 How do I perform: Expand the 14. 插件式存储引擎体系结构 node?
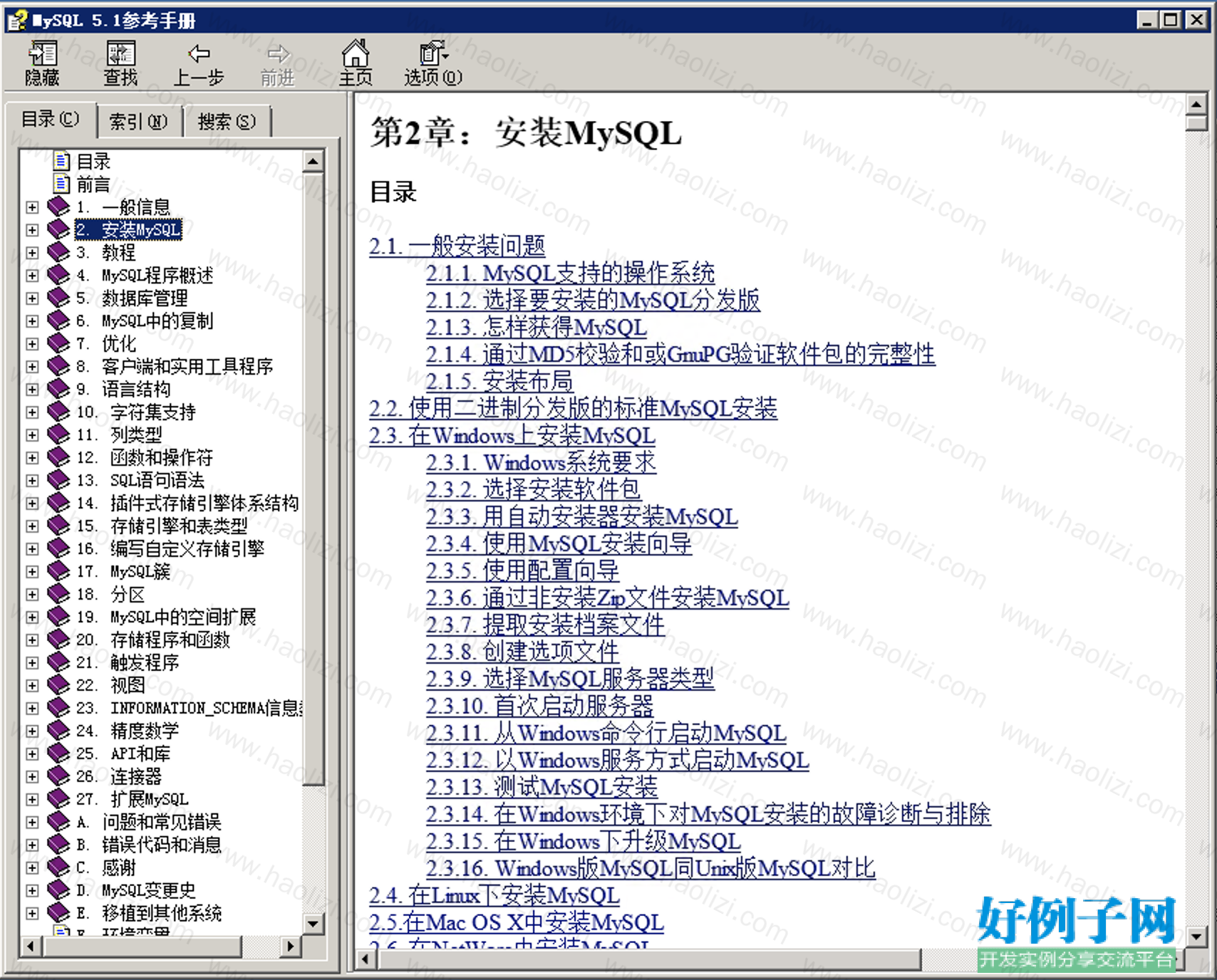coord(32,504)
